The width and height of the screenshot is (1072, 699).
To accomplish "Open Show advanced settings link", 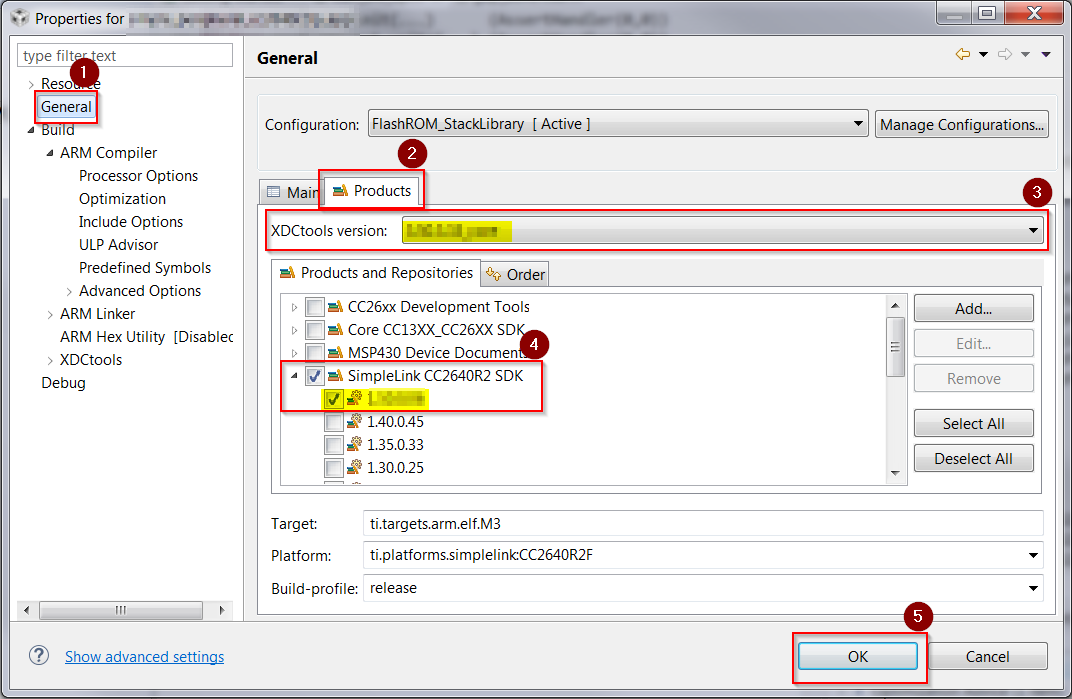I will coord(144,657).
